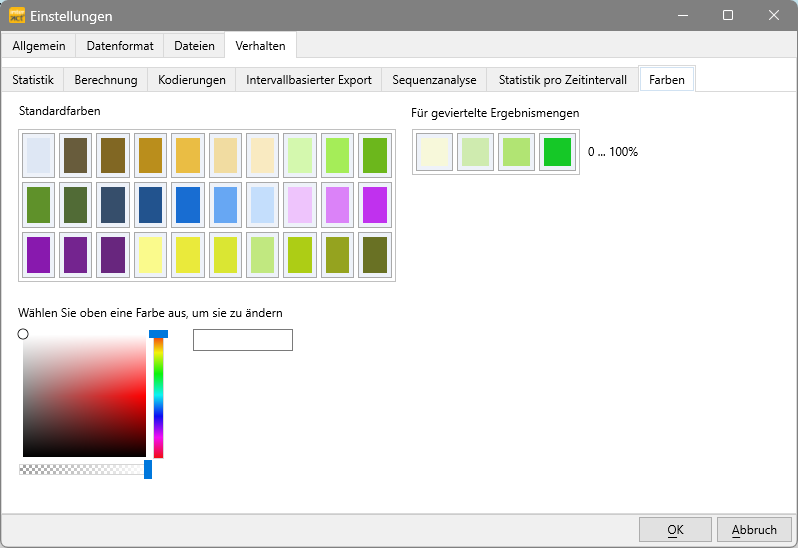
Task: Select the grass green swatch ending the first row
Action: click(x=375, y=155)
